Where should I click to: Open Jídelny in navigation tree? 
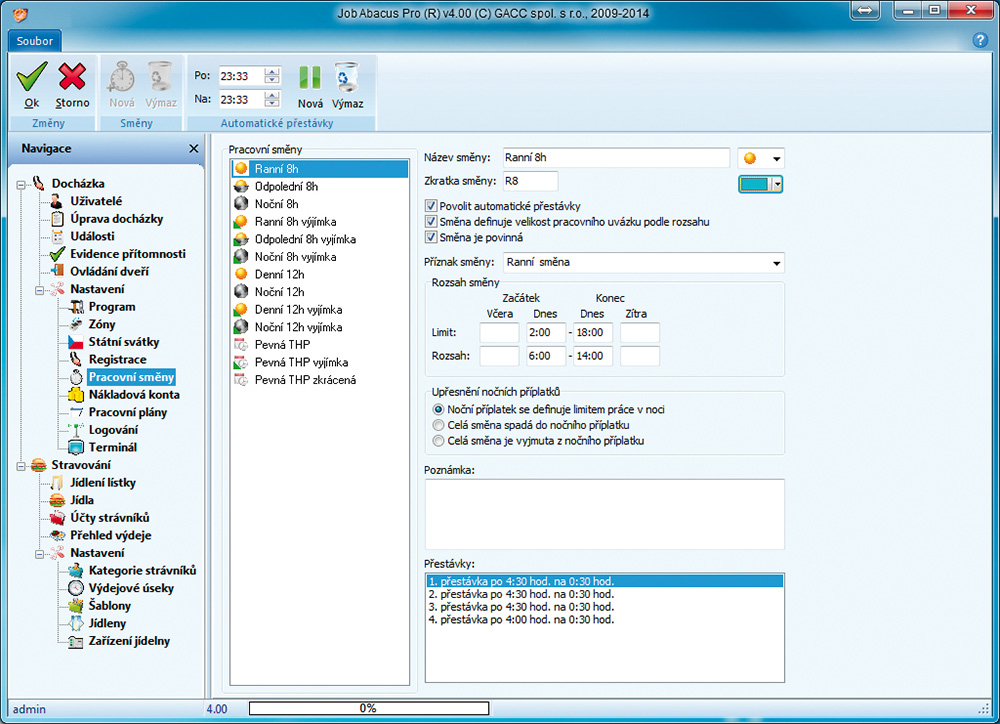107,623
